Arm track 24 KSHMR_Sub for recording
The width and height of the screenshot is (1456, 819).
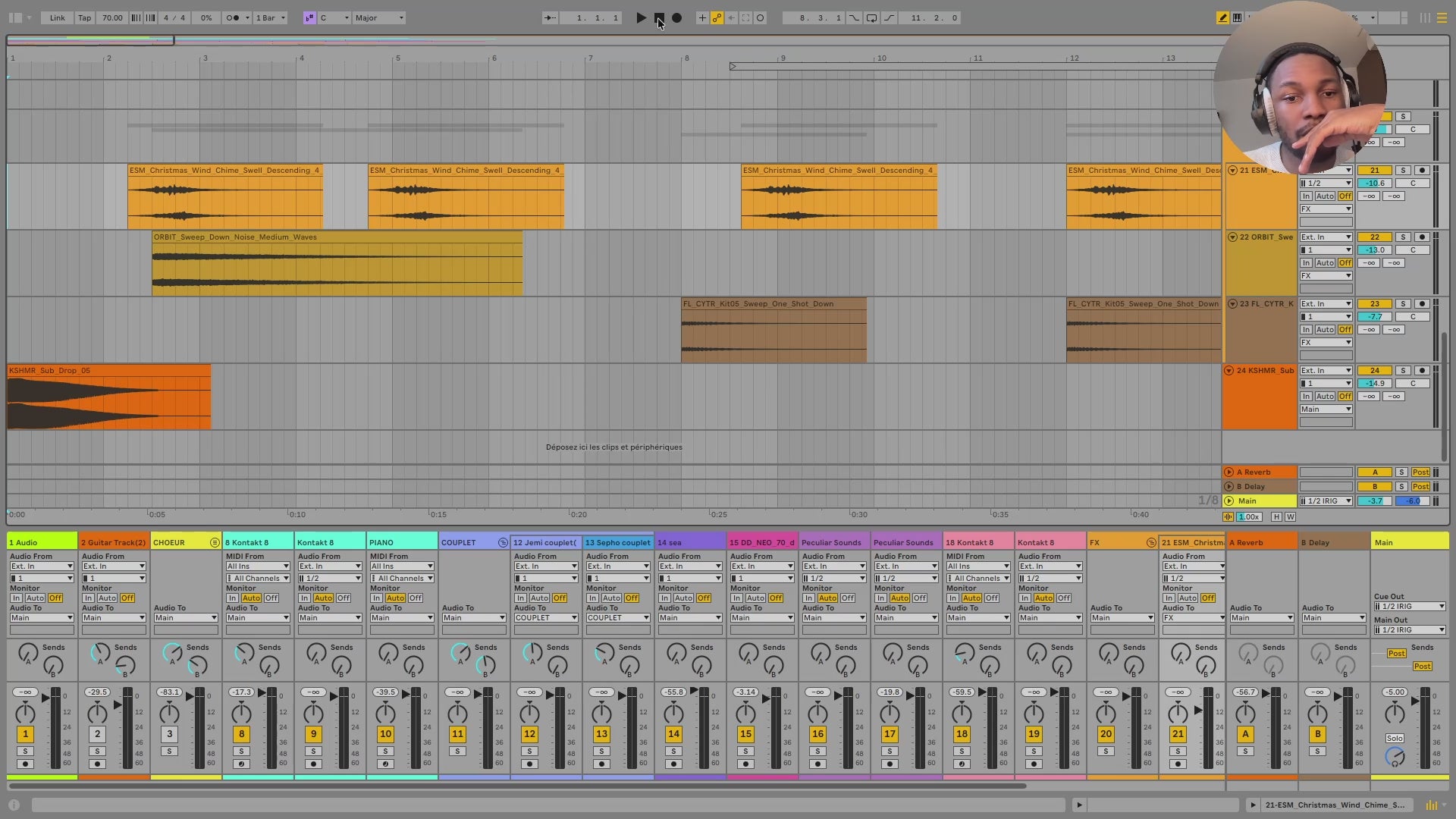click(x=1422, y=371)
